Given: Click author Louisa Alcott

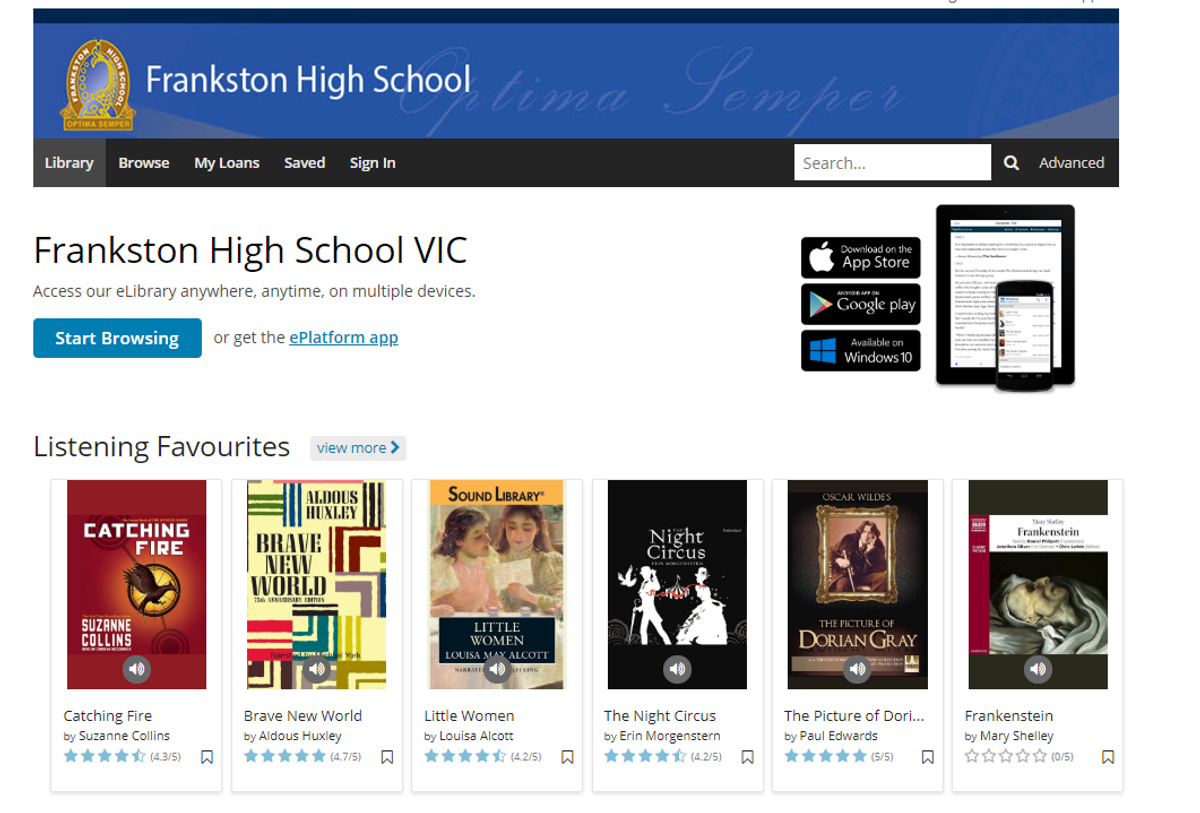Looking at the screenshot, I should 476,736.
